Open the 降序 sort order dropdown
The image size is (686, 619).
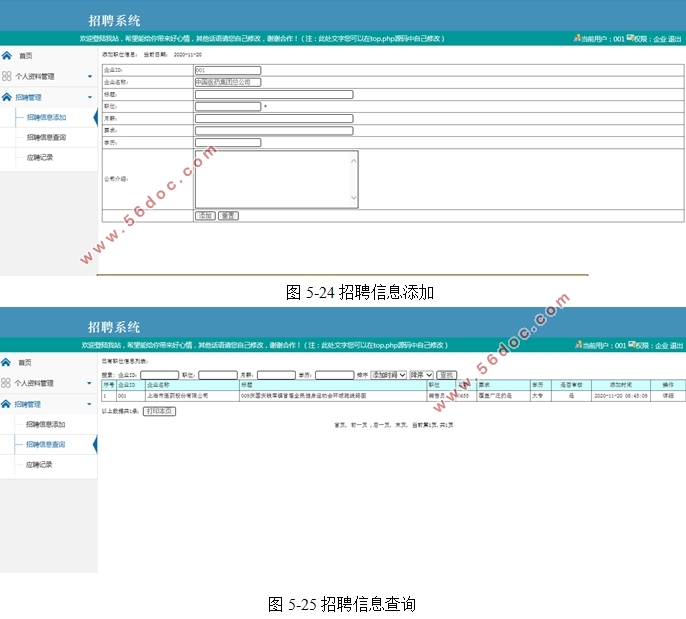tap(421, 375)
